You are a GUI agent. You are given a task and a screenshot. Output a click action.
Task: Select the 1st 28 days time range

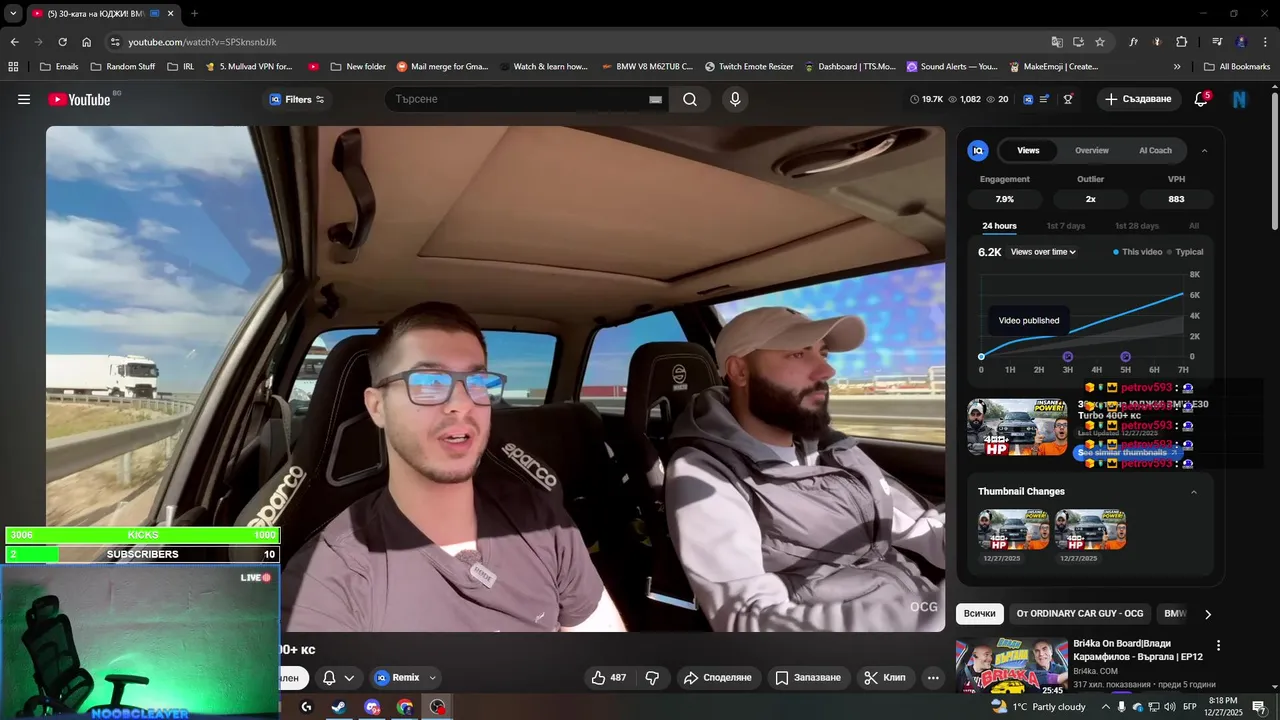1137,226
